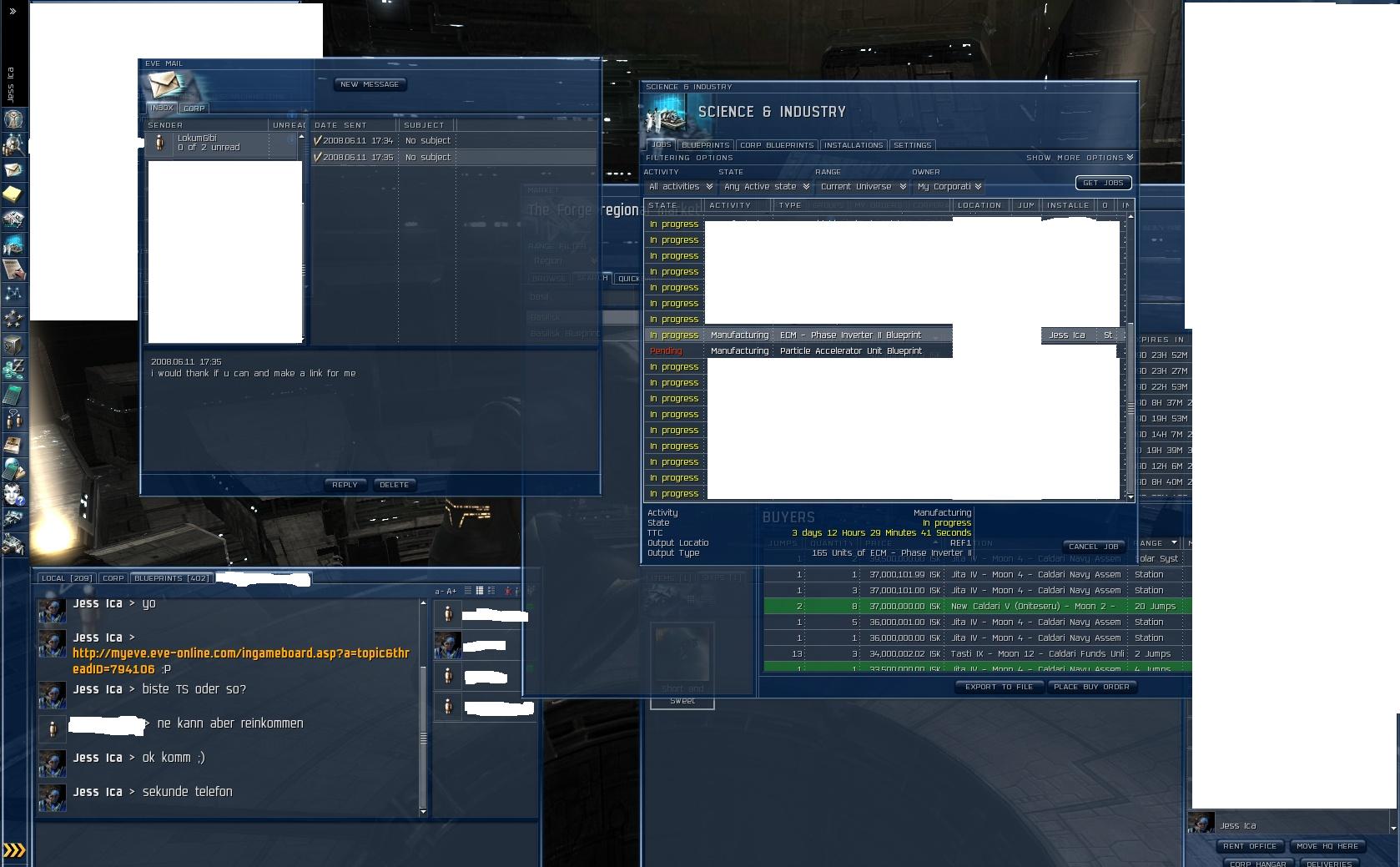
Task: Open the Activity filter dropdown 'All activities'
Action: [680, 187]
